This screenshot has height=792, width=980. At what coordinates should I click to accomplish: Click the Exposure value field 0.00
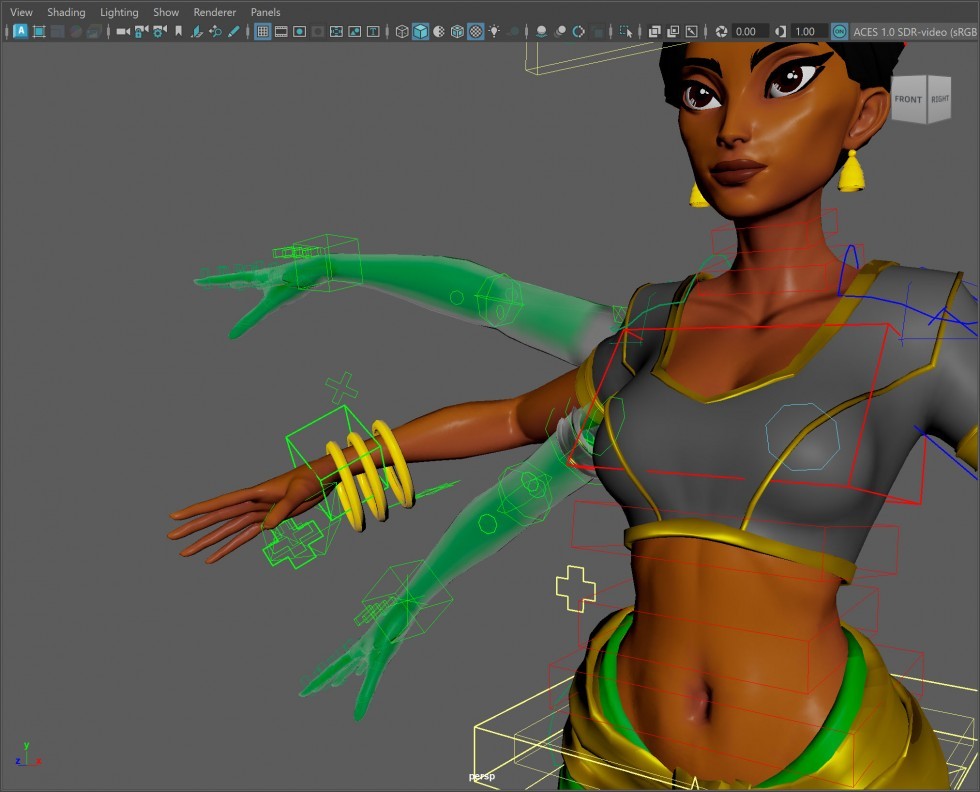749,31
